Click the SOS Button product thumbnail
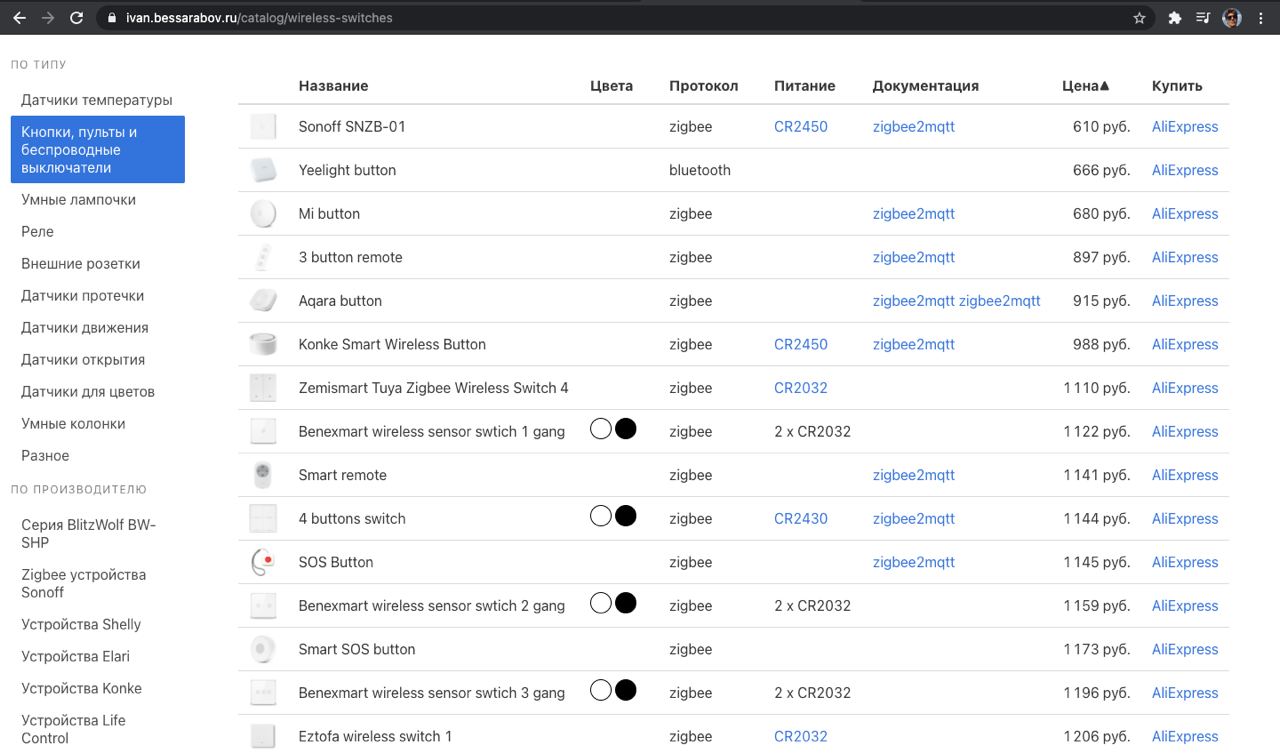The height and width of the screenshot is (754, 1280). pos(263,562)
